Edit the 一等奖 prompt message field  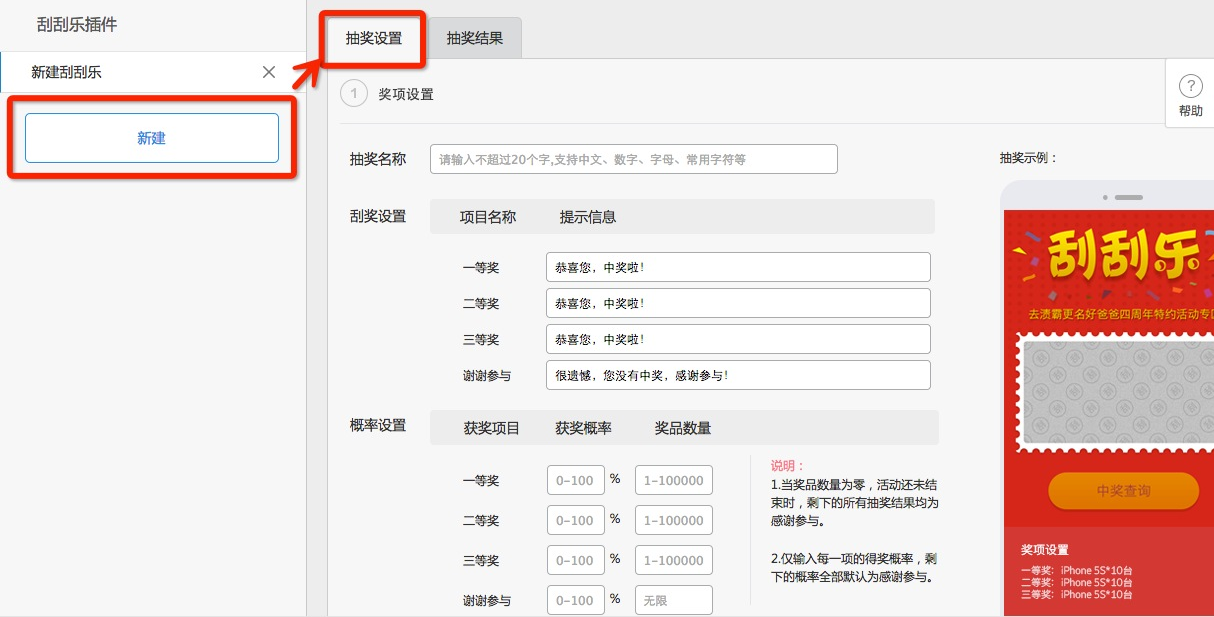tap(738, 267)
